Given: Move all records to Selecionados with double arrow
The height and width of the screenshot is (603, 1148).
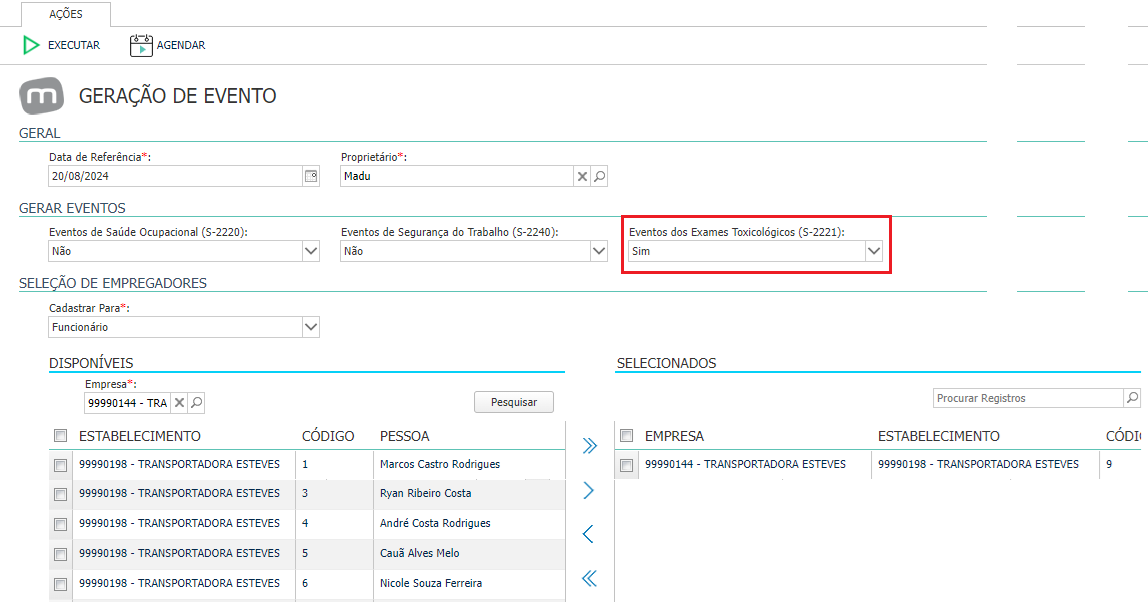Looking at the screenshot, I should pos(589,446).
